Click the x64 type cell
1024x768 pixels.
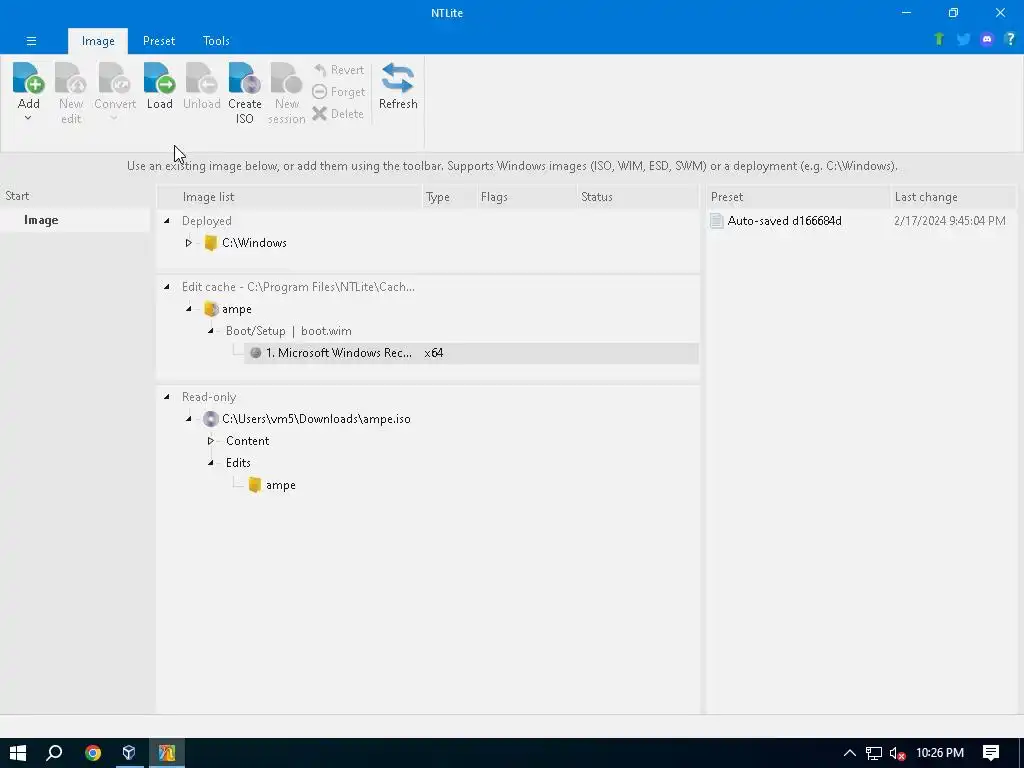pos(434,353)
